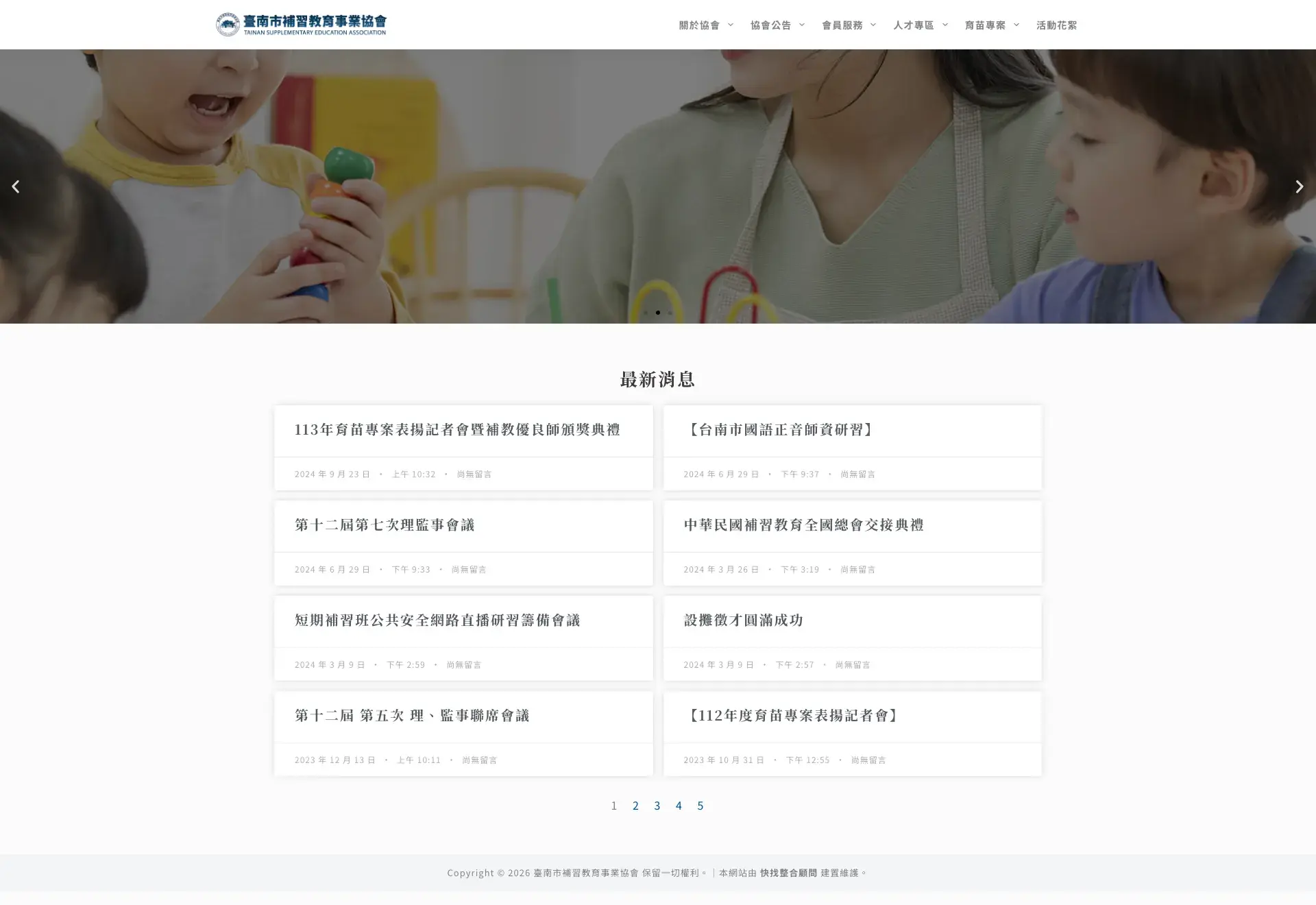Go to pagination page 4
Image resolution: width=1316 pixels, height=905 pixels.
click(x=679, y=806)
